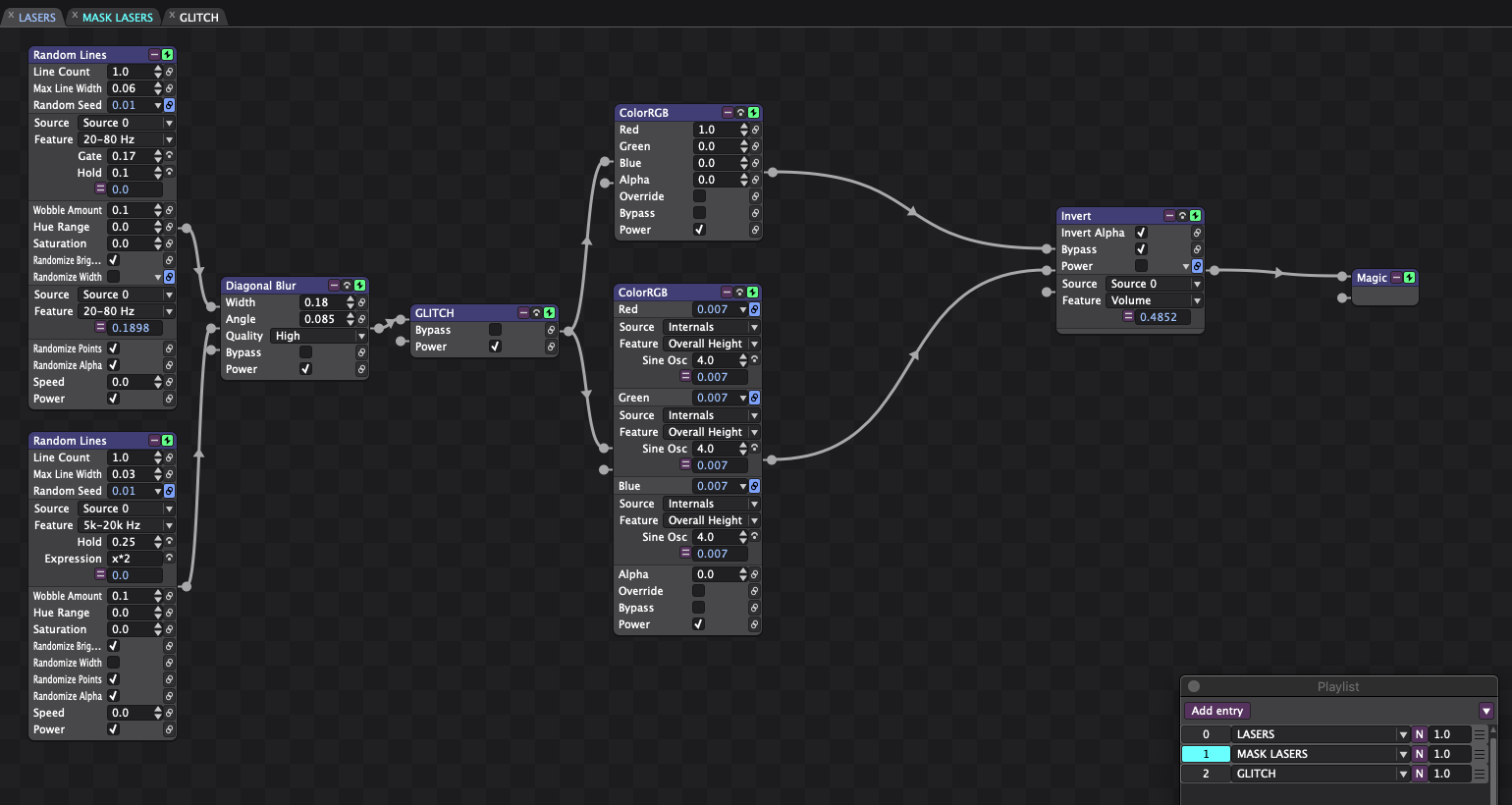This screenshot has width=1512, height=805.
Task: Enable Bypass checkbox on the GLITCH node
Action: [495, 330]
